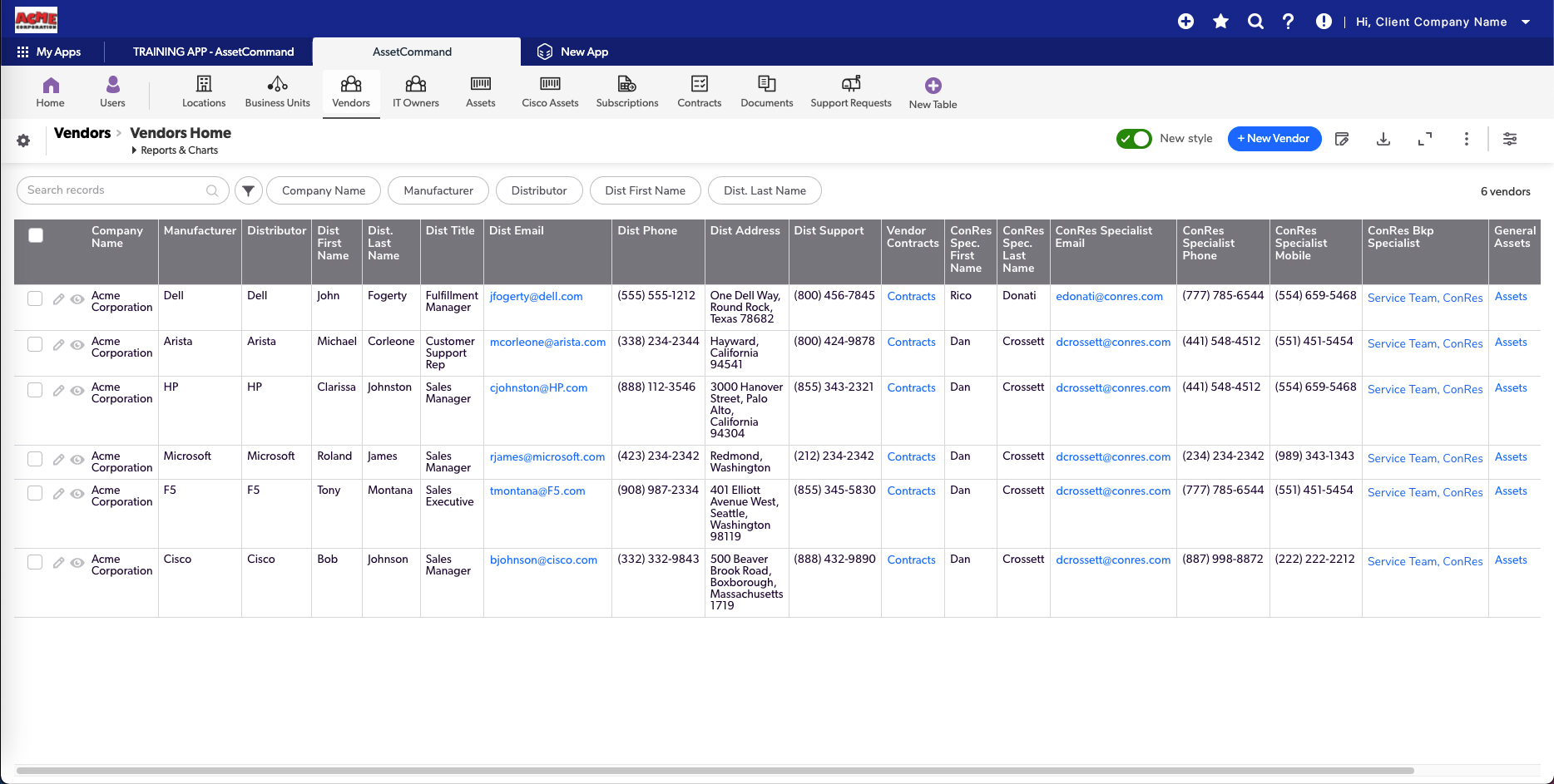Focus the Search records input field

123,190
